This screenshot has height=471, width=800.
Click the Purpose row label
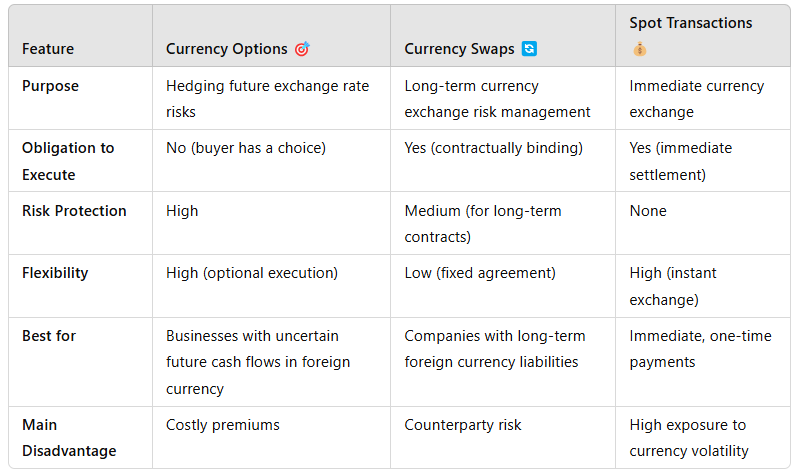(x=51, y=86)
